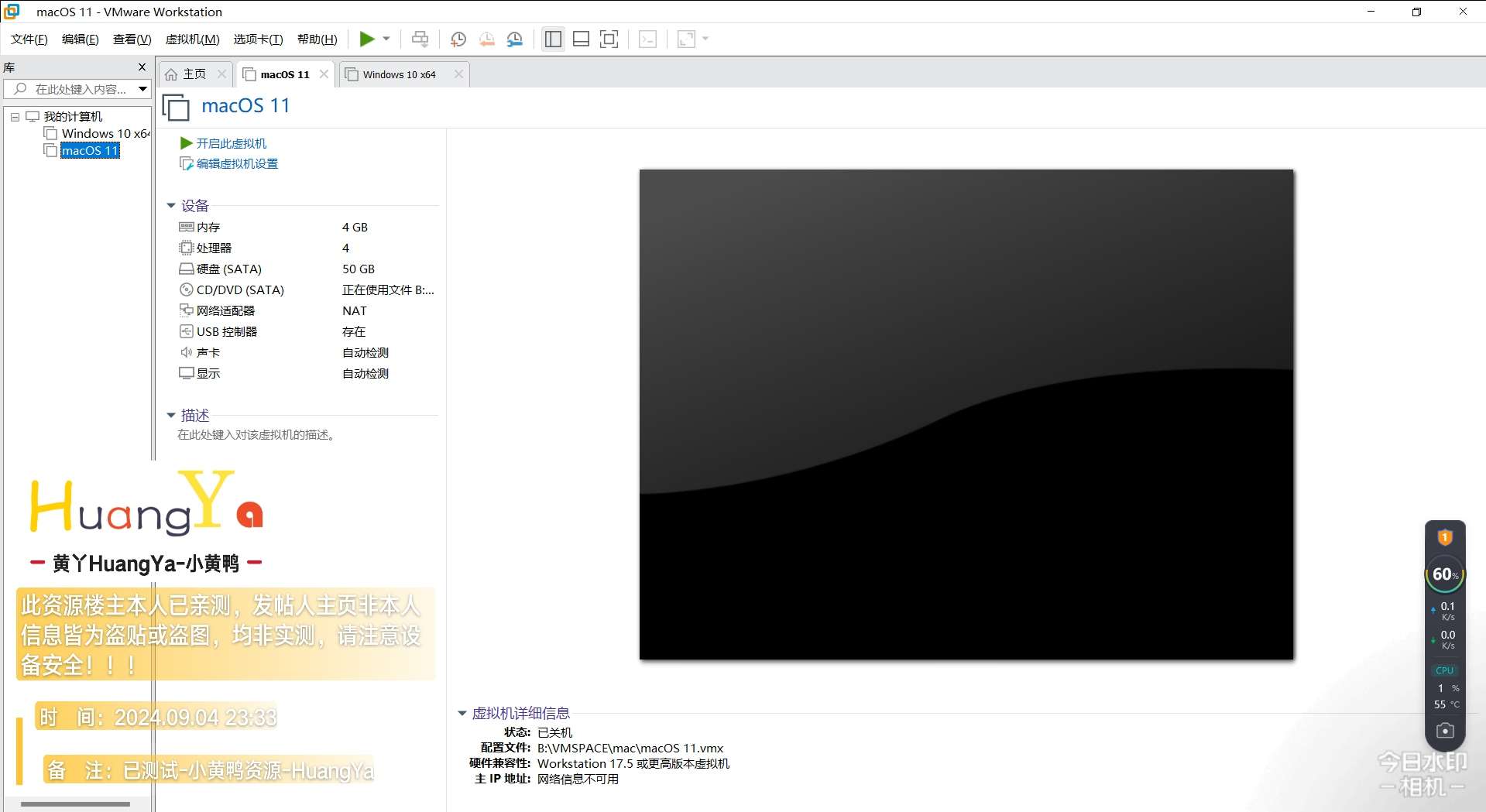Click the 我的计算机 tree item
This screenshot has width=1486, height=812.
coord(73,117)
